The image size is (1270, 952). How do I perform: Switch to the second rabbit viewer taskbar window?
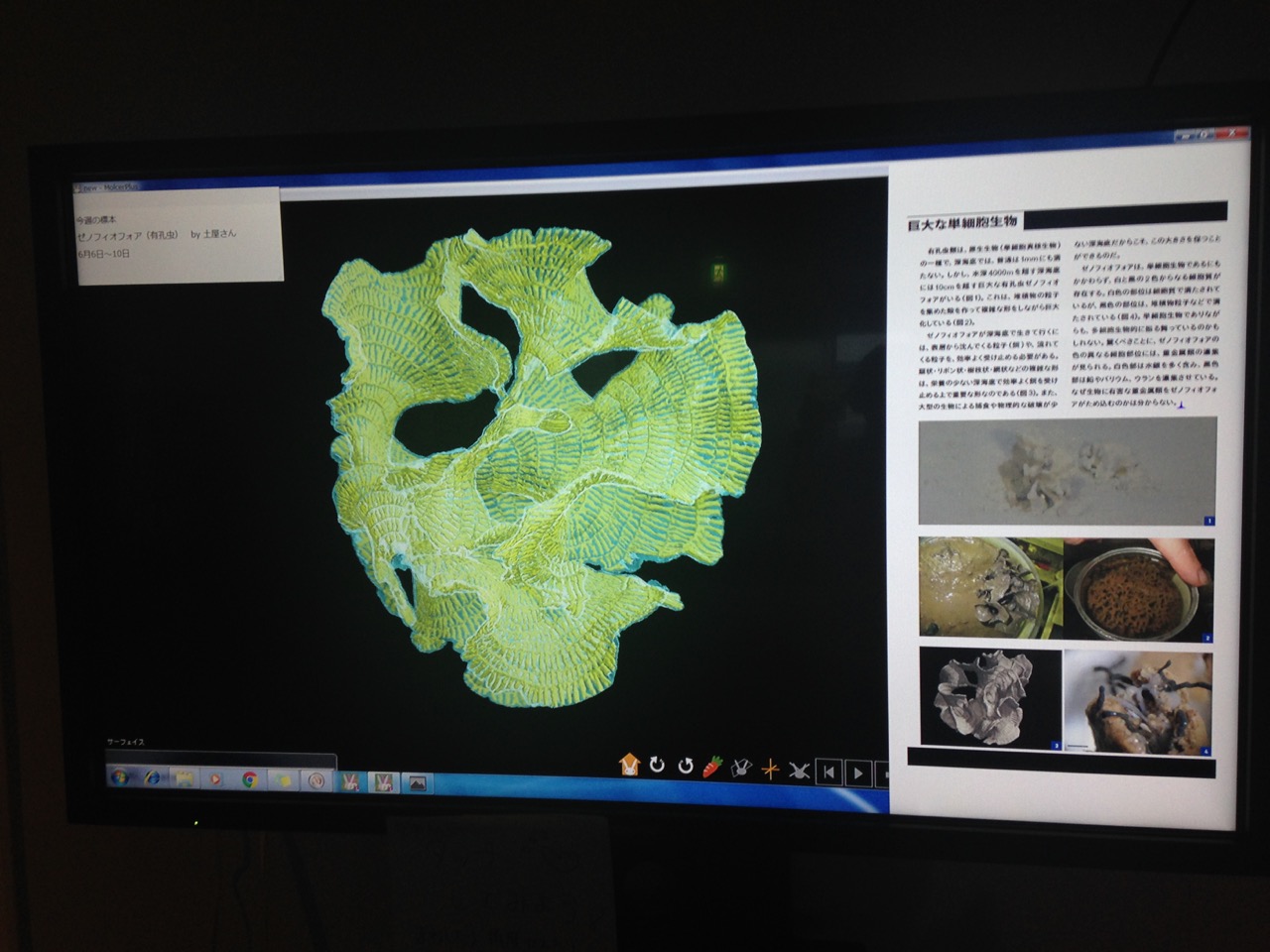[x=383, y=783]
